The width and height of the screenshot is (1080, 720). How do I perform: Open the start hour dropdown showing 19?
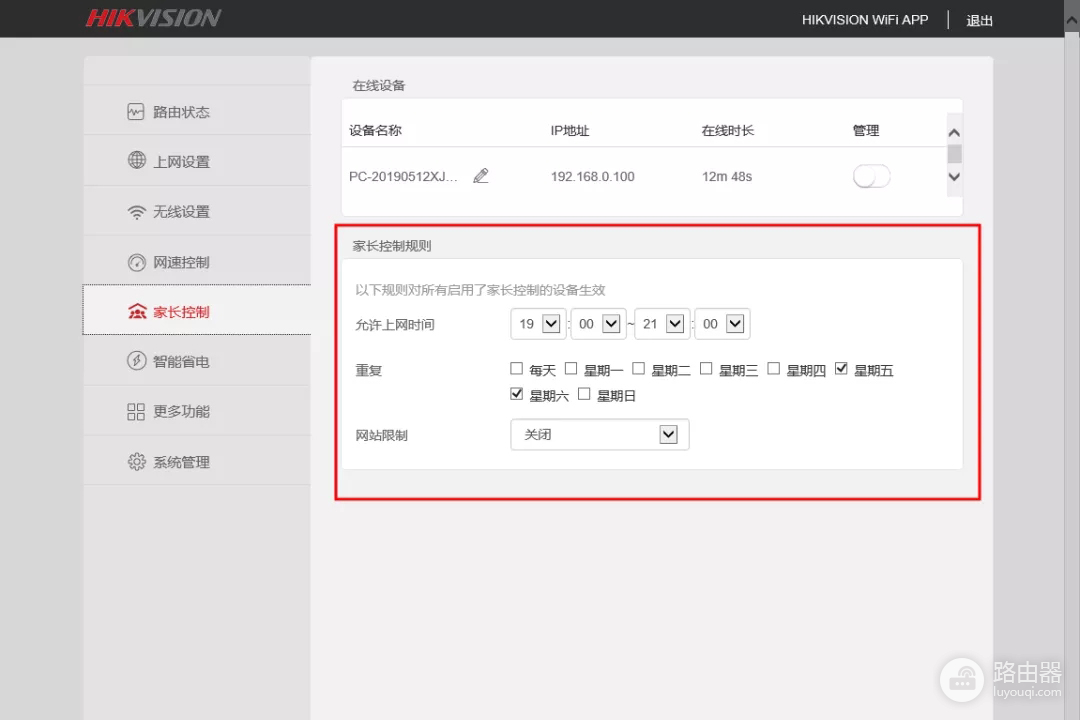536,323
